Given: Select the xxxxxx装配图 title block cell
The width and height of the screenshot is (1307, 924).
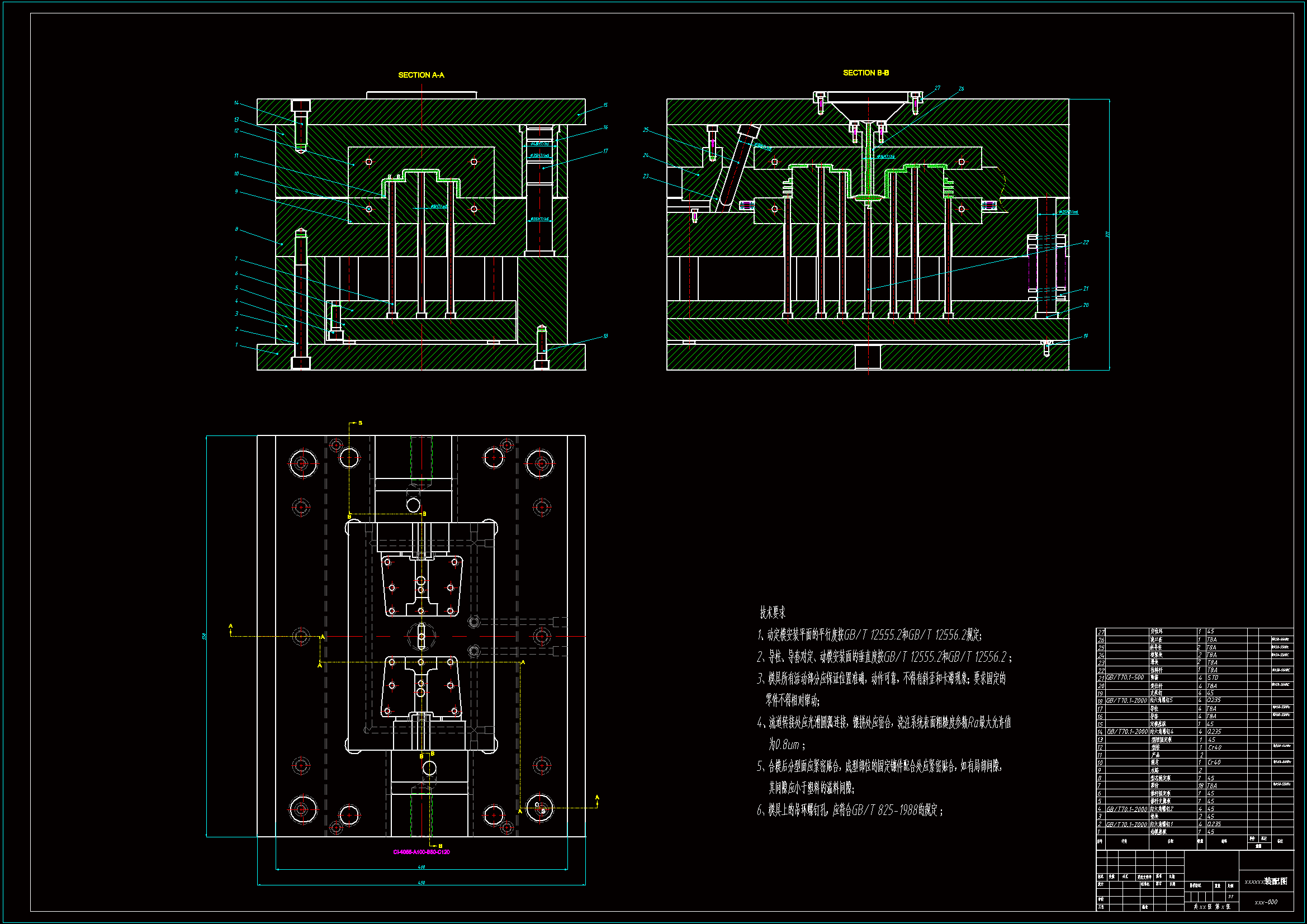Looking at the screenshot, I should tap(1266, 882).
